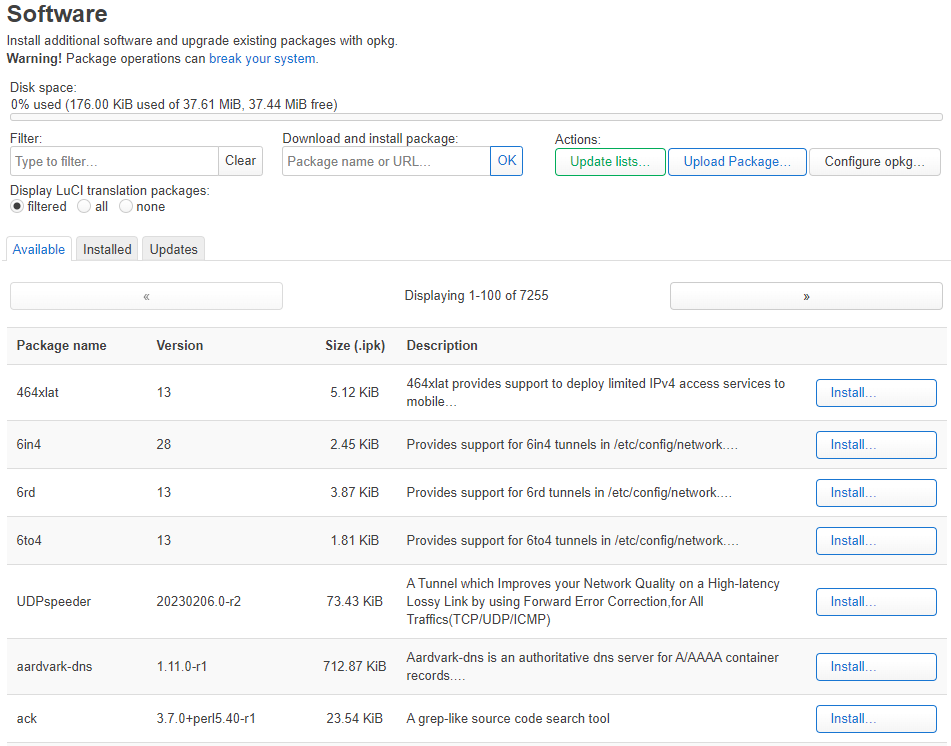The width and height of the screenshot is (951, 746).
Task: Focus the 'Type to filter' field
Action: pos(115,161)
